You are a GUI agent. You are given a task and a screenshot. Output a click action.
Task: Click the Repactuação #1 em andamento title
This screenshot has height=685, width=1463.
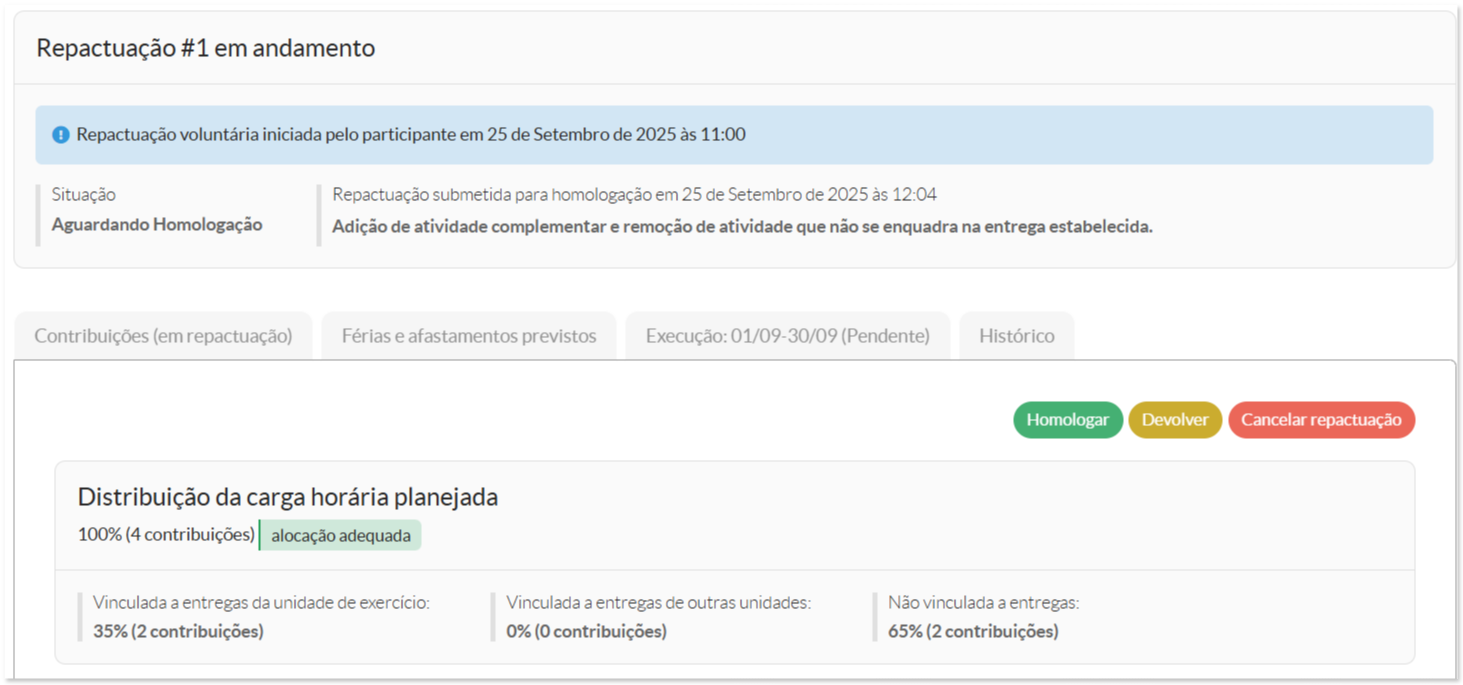pos(206,48)
